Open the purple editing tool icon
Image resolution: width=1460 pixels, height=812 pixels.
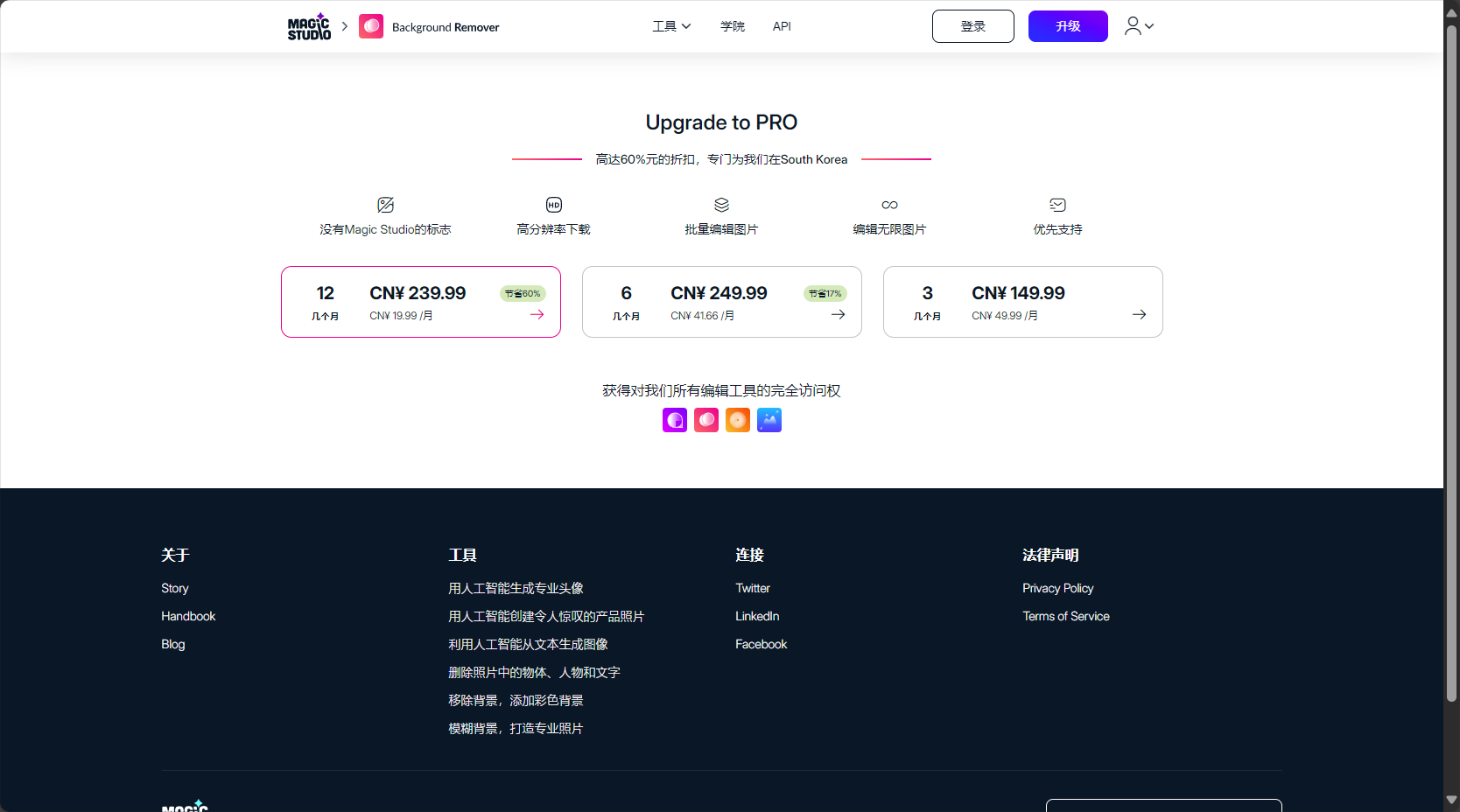(675, 420)
